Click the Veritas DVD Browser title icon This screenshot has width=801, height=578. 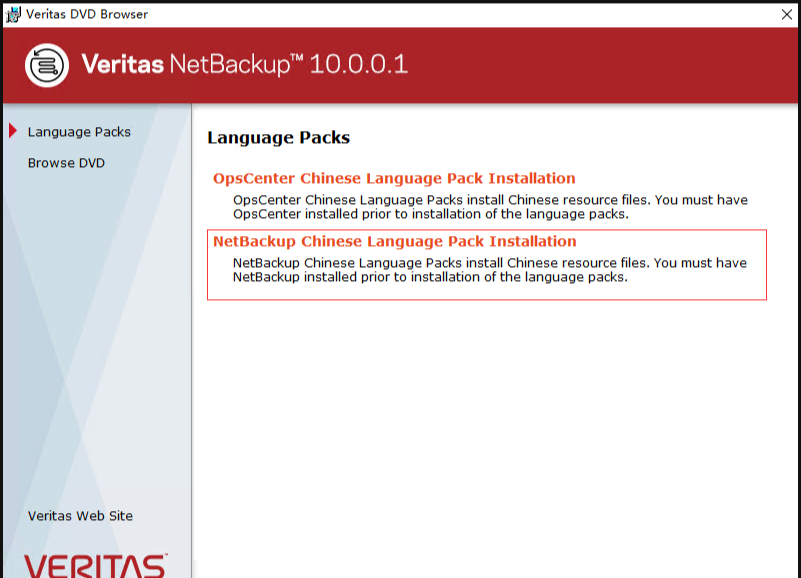[x=13, y=14]
